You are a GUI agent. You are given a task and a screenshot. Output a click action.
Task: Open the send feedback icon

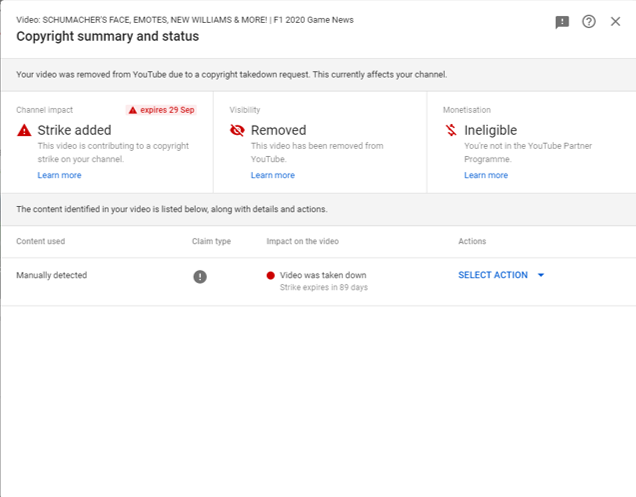(x=562, y=22)
